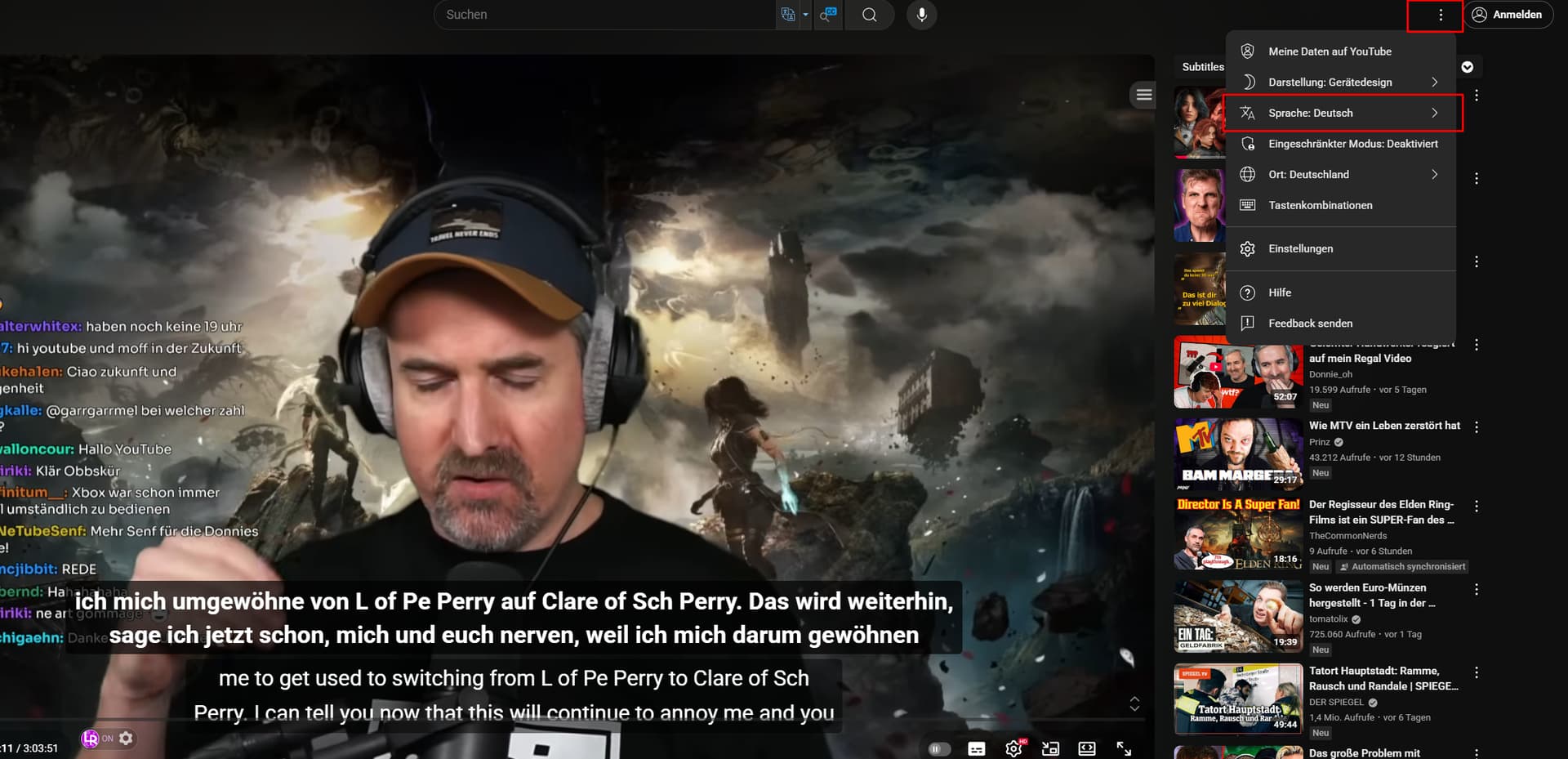Click the subtitle panel up/down resize arrows
Viewport: 1568px width, 759px height.
(x=1134, y=703)
